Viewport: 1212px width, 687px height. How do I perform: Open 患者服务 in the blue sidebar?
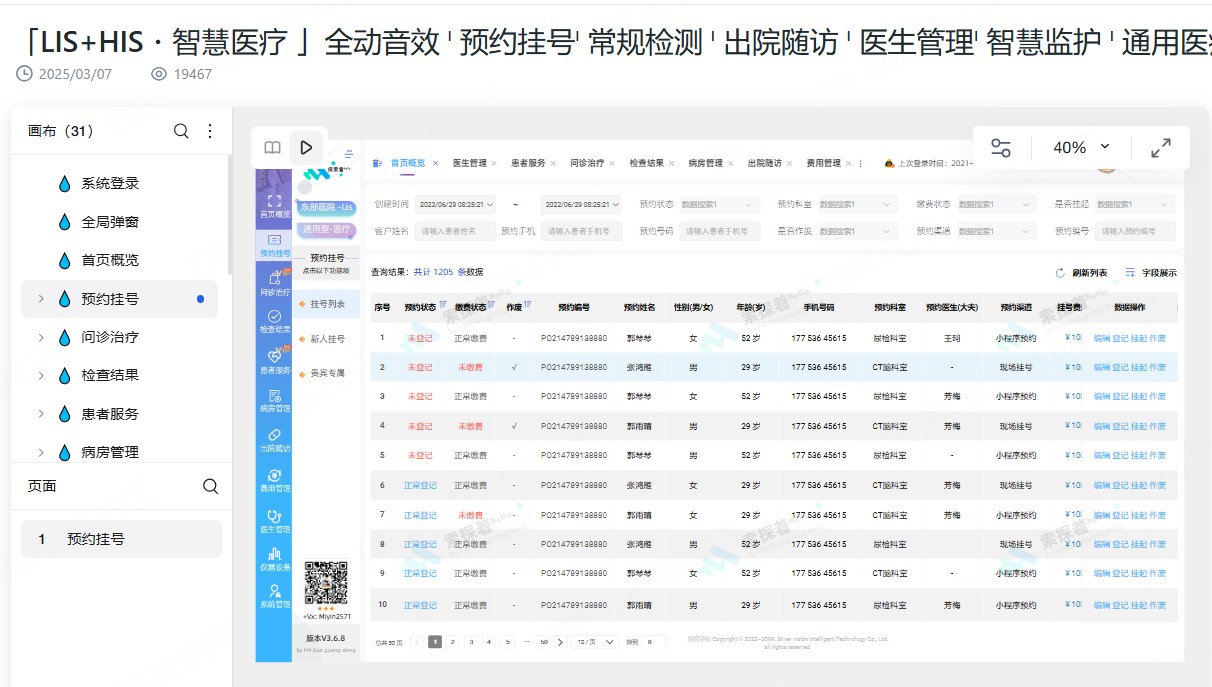tap(275, 362)
